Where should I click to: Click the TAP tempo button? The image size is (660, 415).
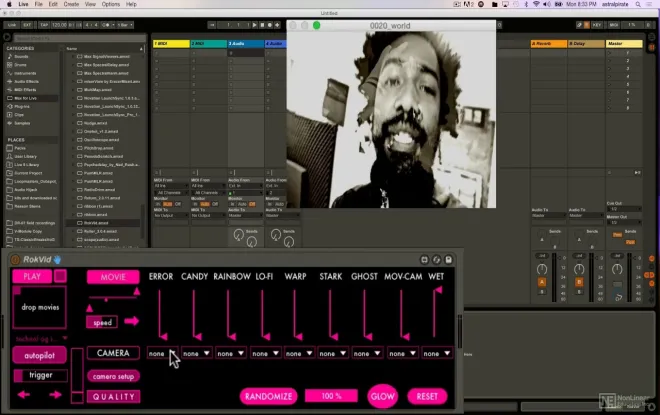(44, 25)
